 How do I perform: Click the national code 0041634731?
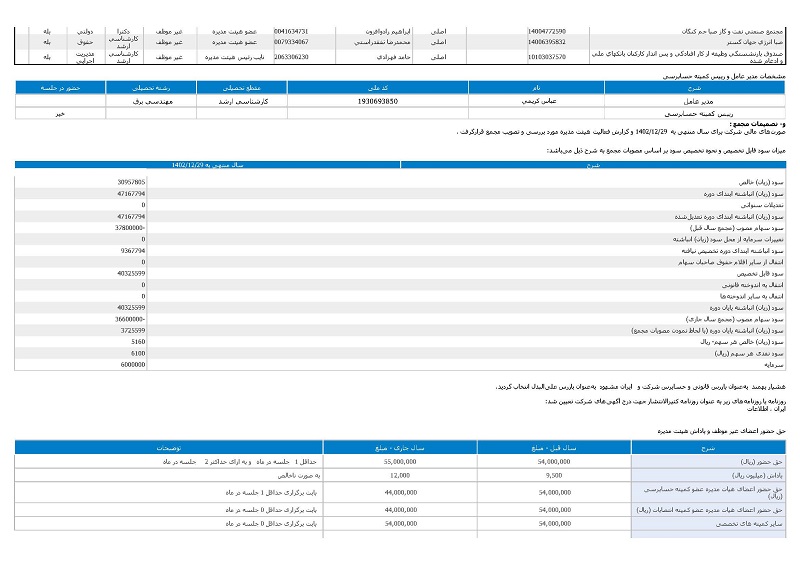(291, 31)
